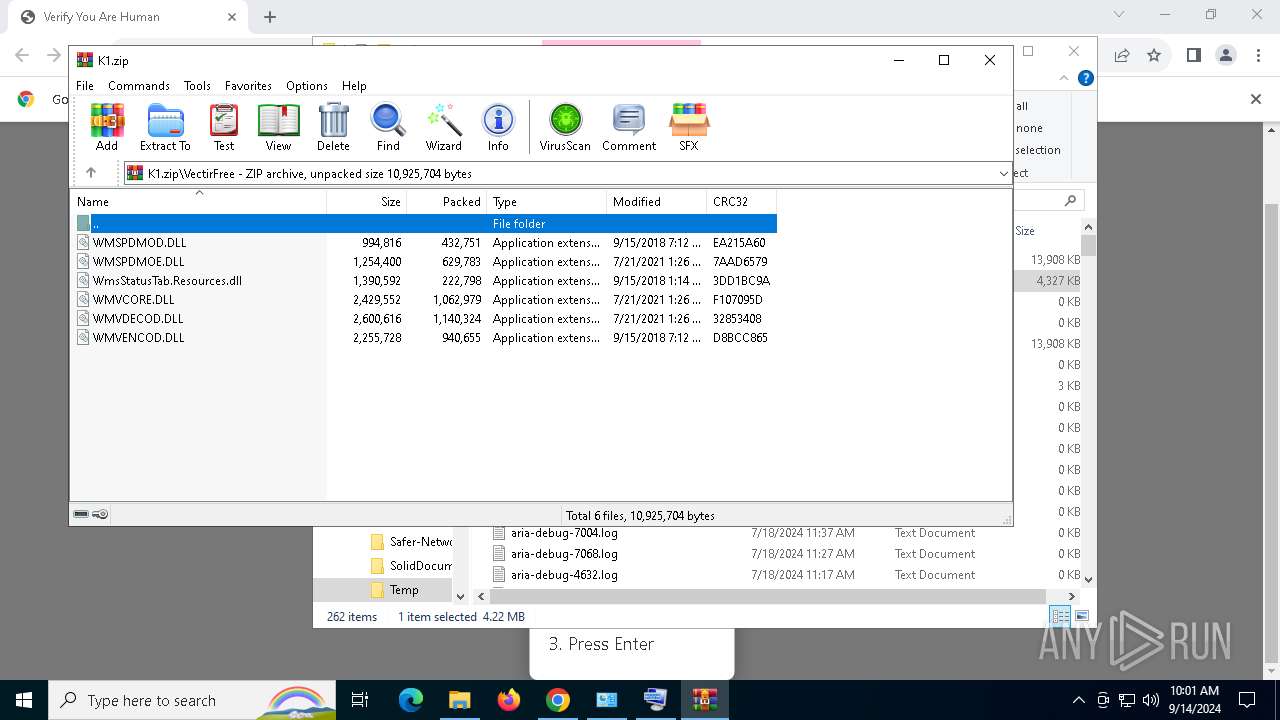Select Temp folder in Explorer tree

point(394,590)
